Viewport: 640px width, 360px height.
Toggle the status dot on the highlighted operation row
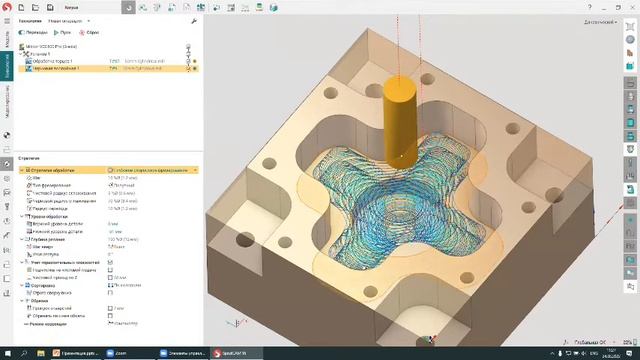click(x=195, y=69)
